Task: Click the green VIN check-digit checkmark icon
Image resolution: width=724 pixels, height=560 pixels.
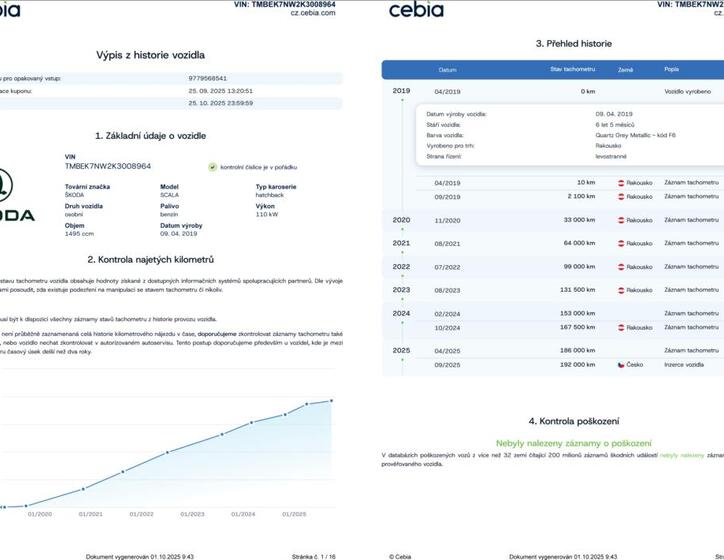Action: (x=212, y=167)
